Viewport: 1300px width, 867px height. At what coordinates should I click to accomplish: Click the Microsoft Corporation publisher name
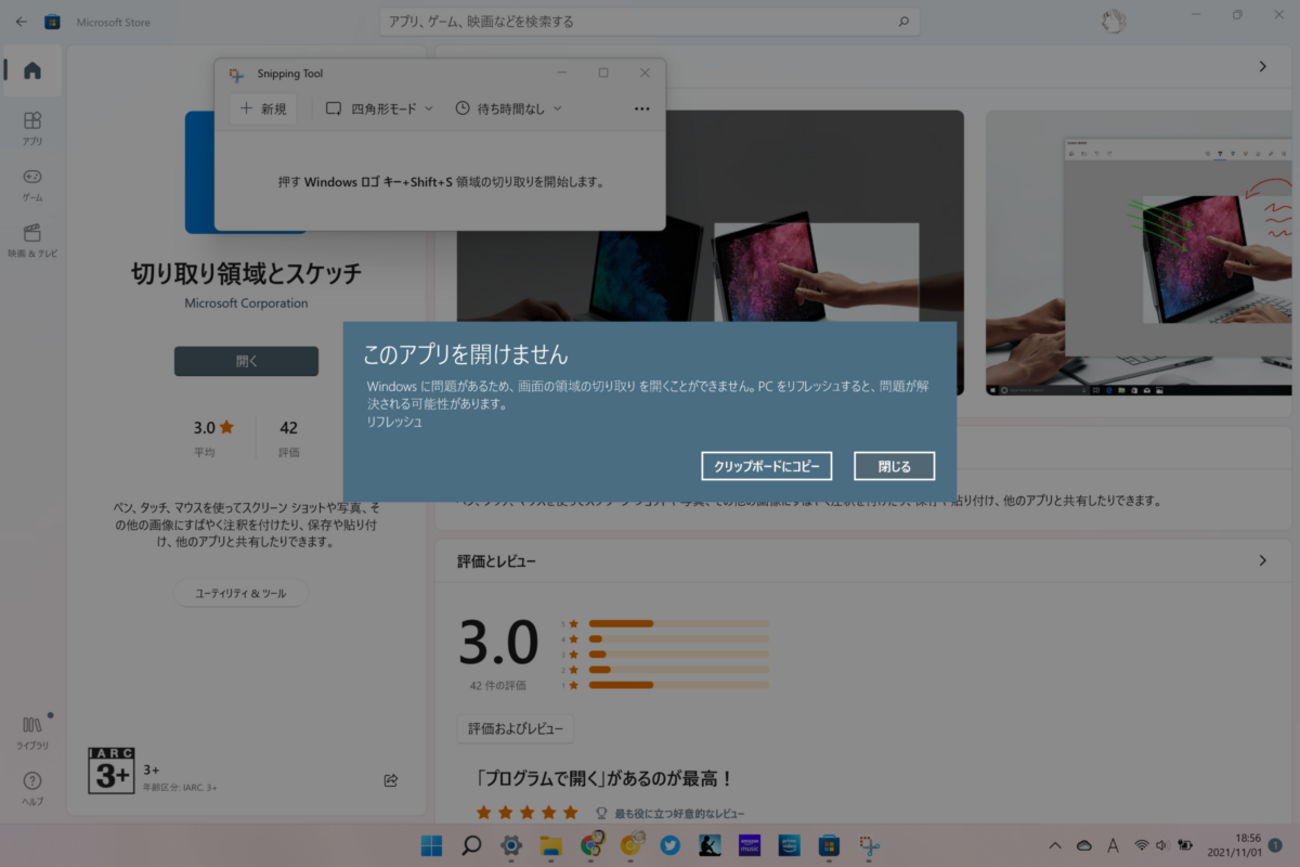coord(246,303)
